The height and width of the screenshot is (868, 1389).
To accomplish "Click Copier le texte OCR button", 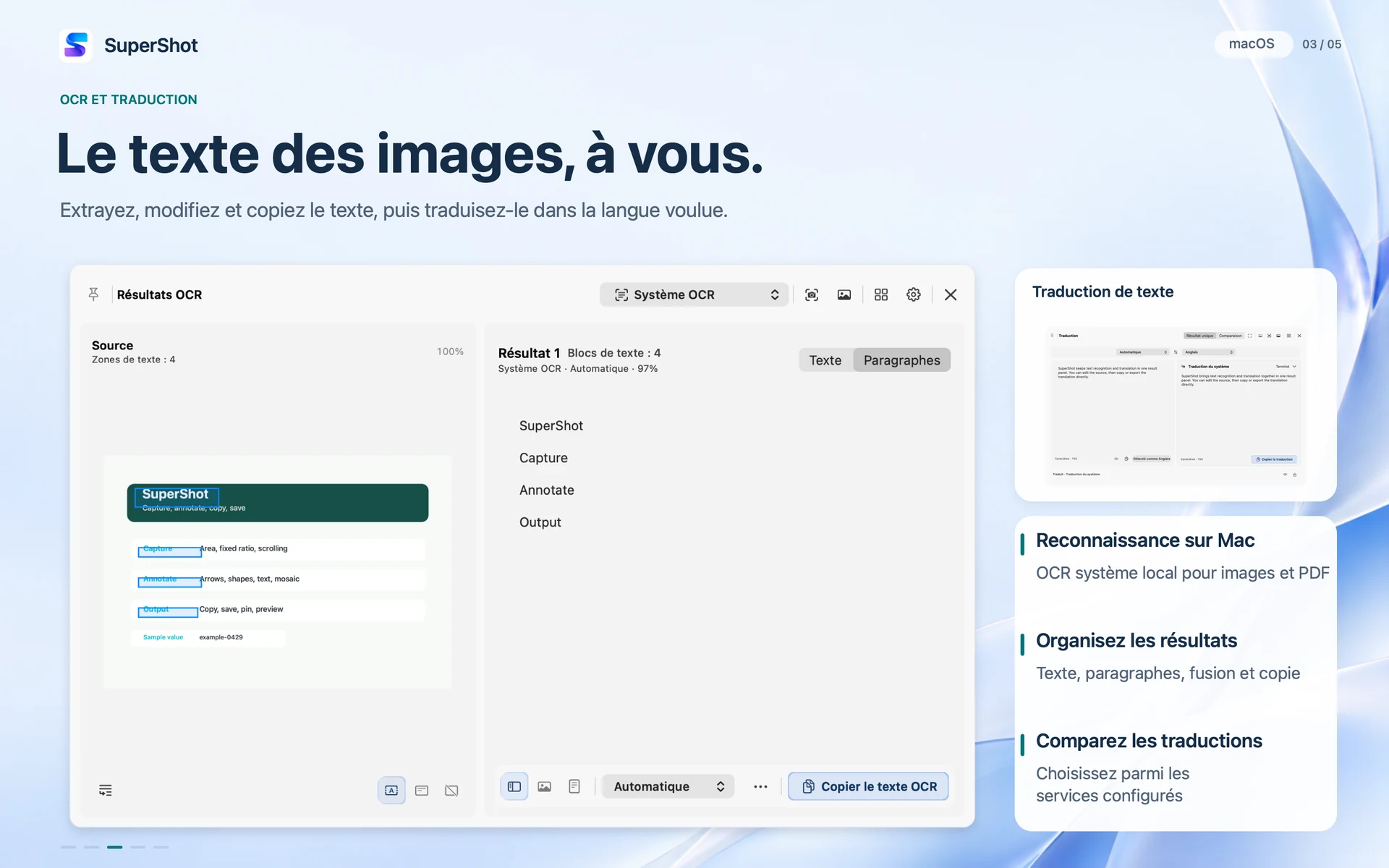I will [868, 786].
